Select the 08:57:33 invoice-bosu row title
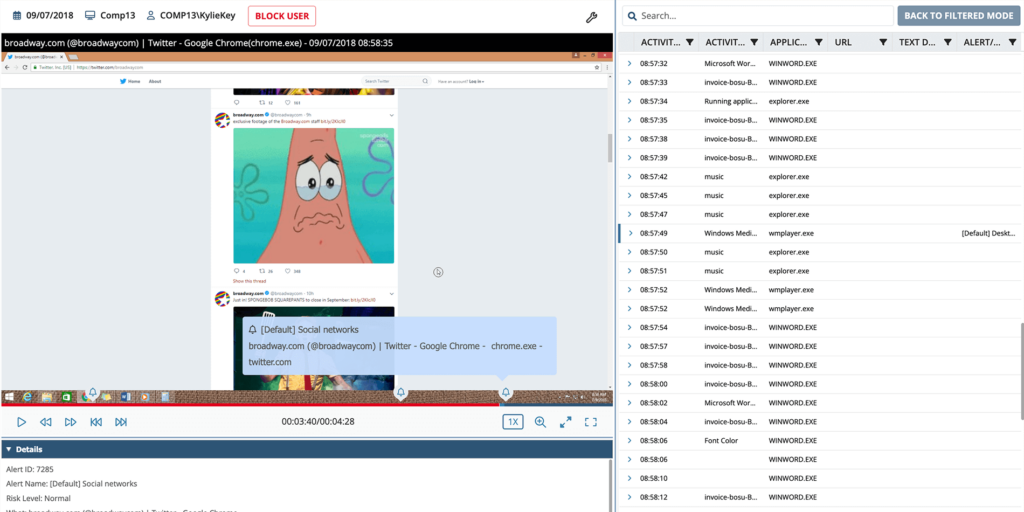This screenshot has width=1024, height=512. (731, 82)
